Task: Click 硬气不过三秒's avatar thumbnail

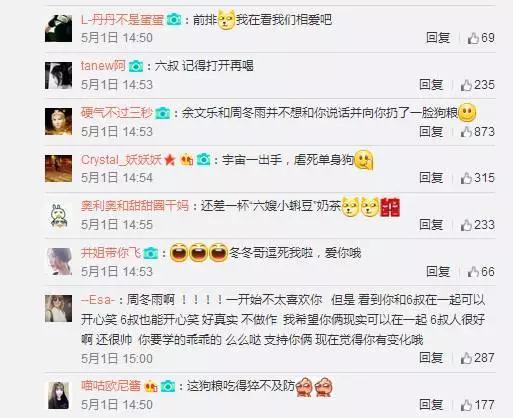Action: coord(58,122)
